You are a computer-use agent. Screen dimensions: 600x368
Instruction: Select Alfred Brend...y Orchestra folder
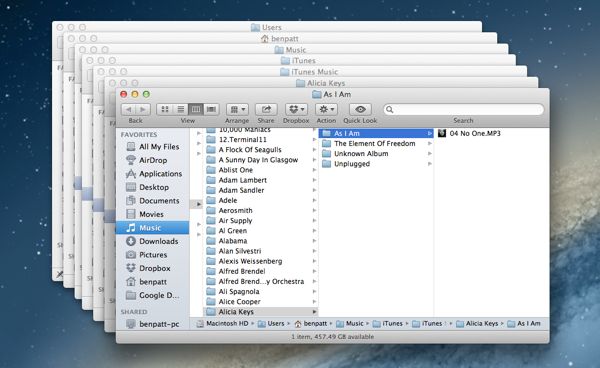(260, 282)
